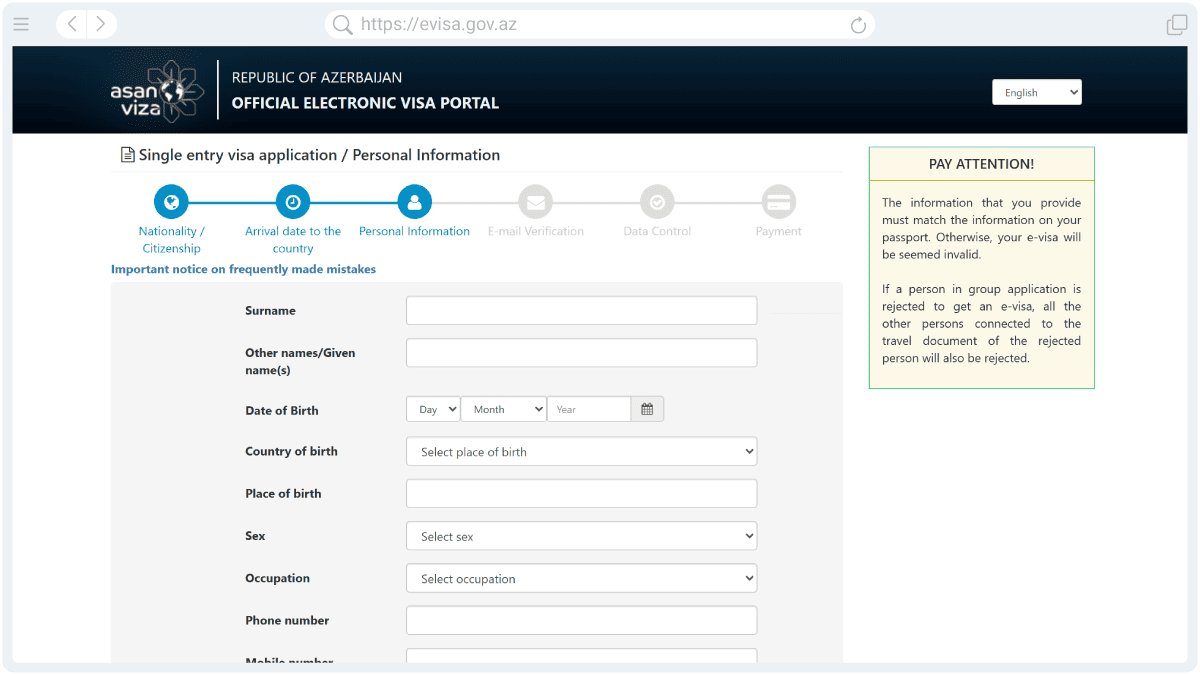Click the browser back arrow button
1200x675 pixels.
(x=72, y=24)
